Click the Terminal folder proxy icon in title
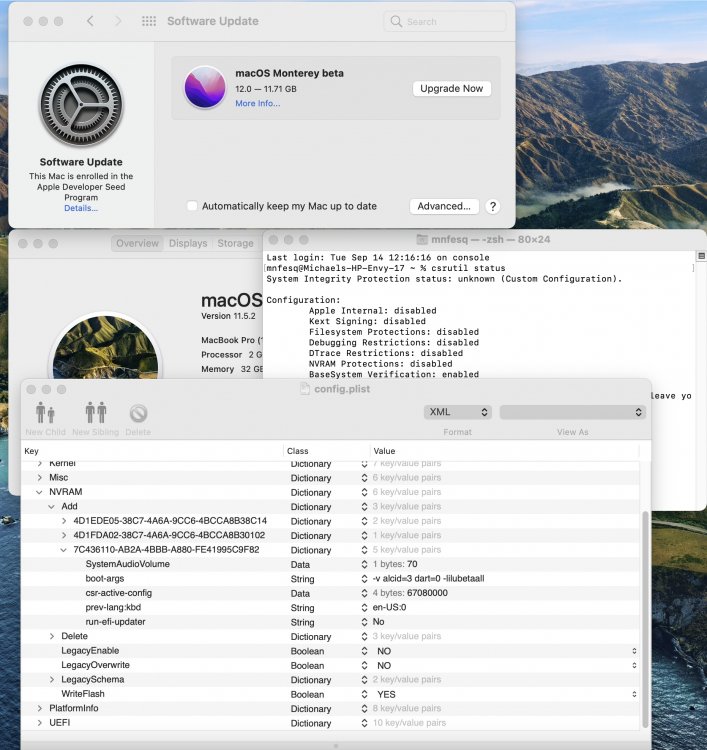Viewport: 707px width, 750px height. click(x=421, y=239)
